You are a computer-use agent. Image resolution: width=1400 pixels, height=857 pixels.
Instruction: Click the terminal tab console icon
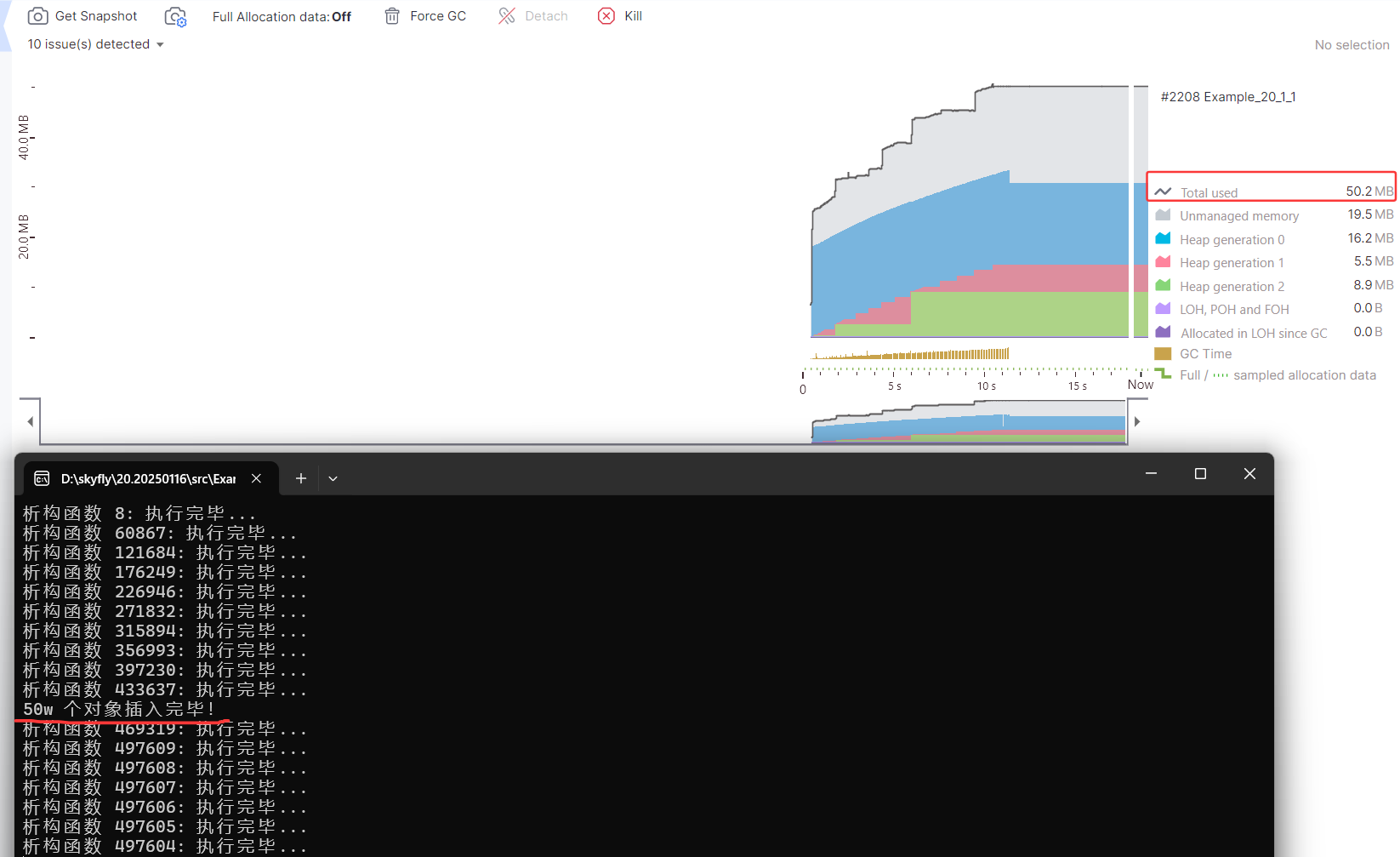[42, 479]
